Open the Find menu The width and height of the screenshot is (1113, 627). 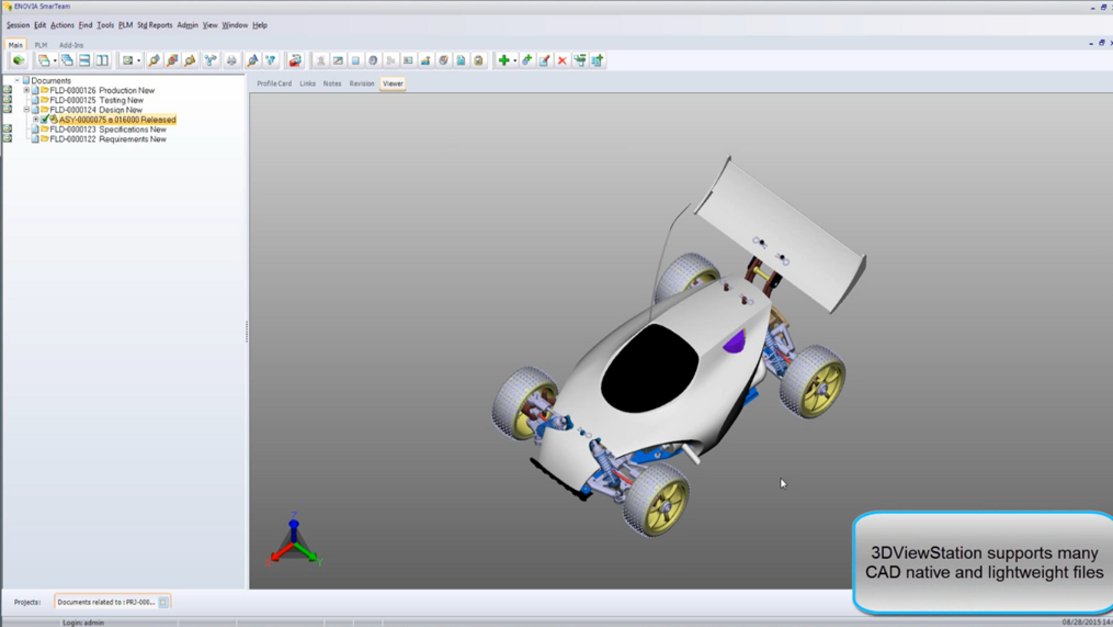(85, 25)
